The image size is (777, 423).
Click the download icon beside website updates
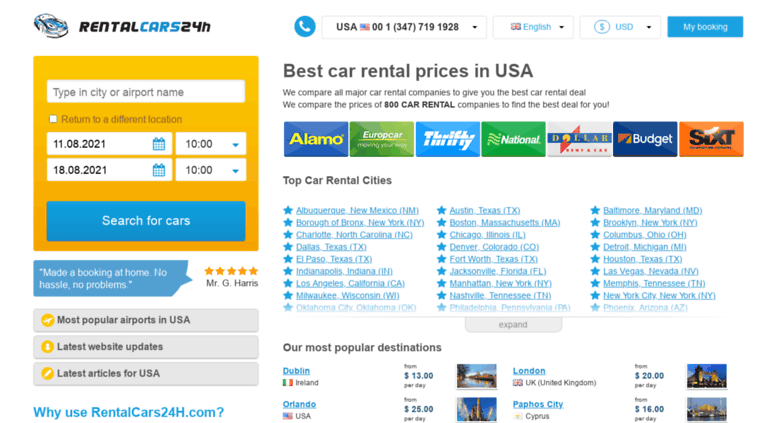click(48, 347)
